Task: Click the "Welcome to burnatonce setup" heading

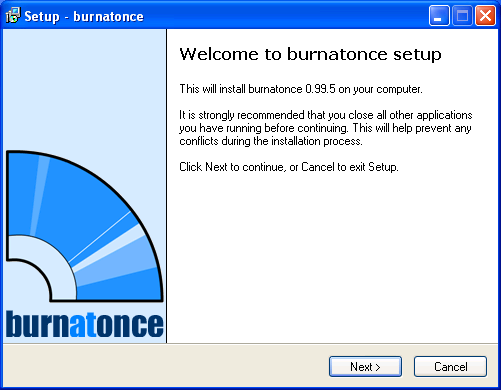Action: tap(311, 55)
